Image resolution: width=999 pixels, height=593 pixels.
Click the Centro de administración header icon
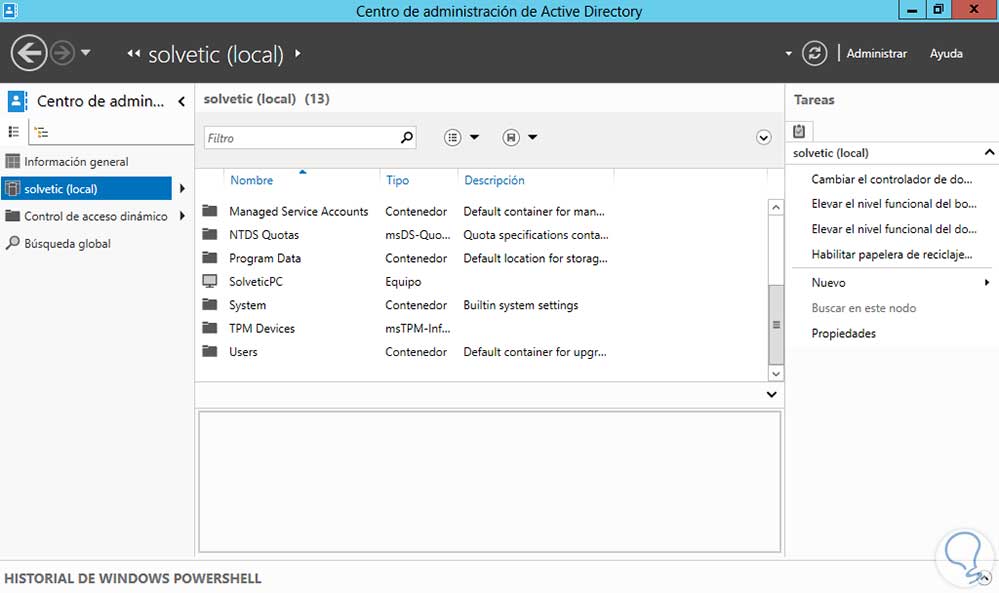click(x=17, y=101)
